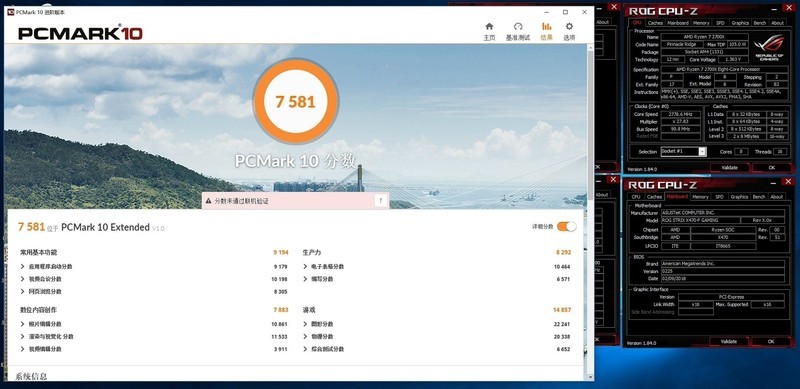Image resolution: width=800 pixels, height=389 pixels.
Task: Switch to SPD tab in upper CPU-Z window
Action: [x=720, y=22]
